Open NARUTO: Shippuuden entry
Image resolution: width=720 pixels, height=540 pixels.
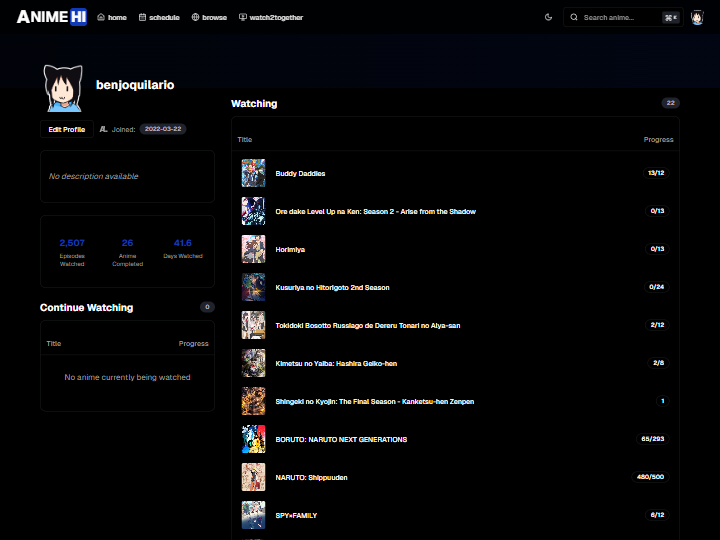311,478
